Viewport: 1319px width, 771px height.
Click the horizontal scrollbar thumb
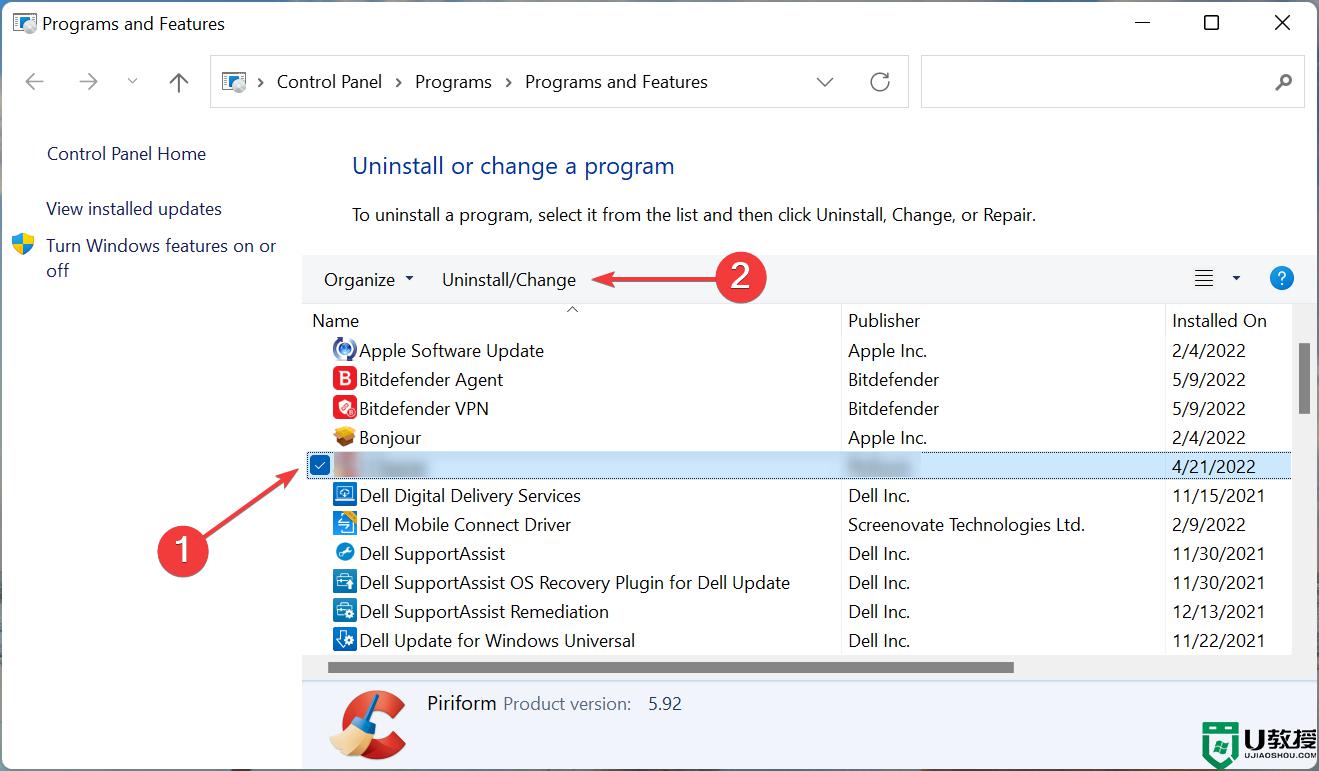point(670,666)
